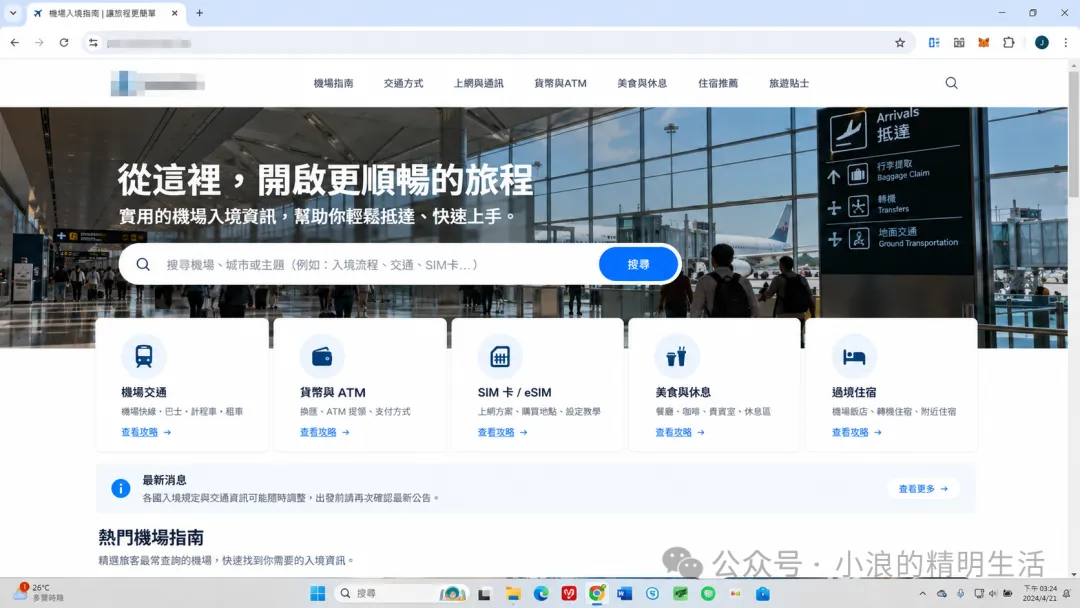Open 查看攻略 link under 機場交通

[146, 432]
